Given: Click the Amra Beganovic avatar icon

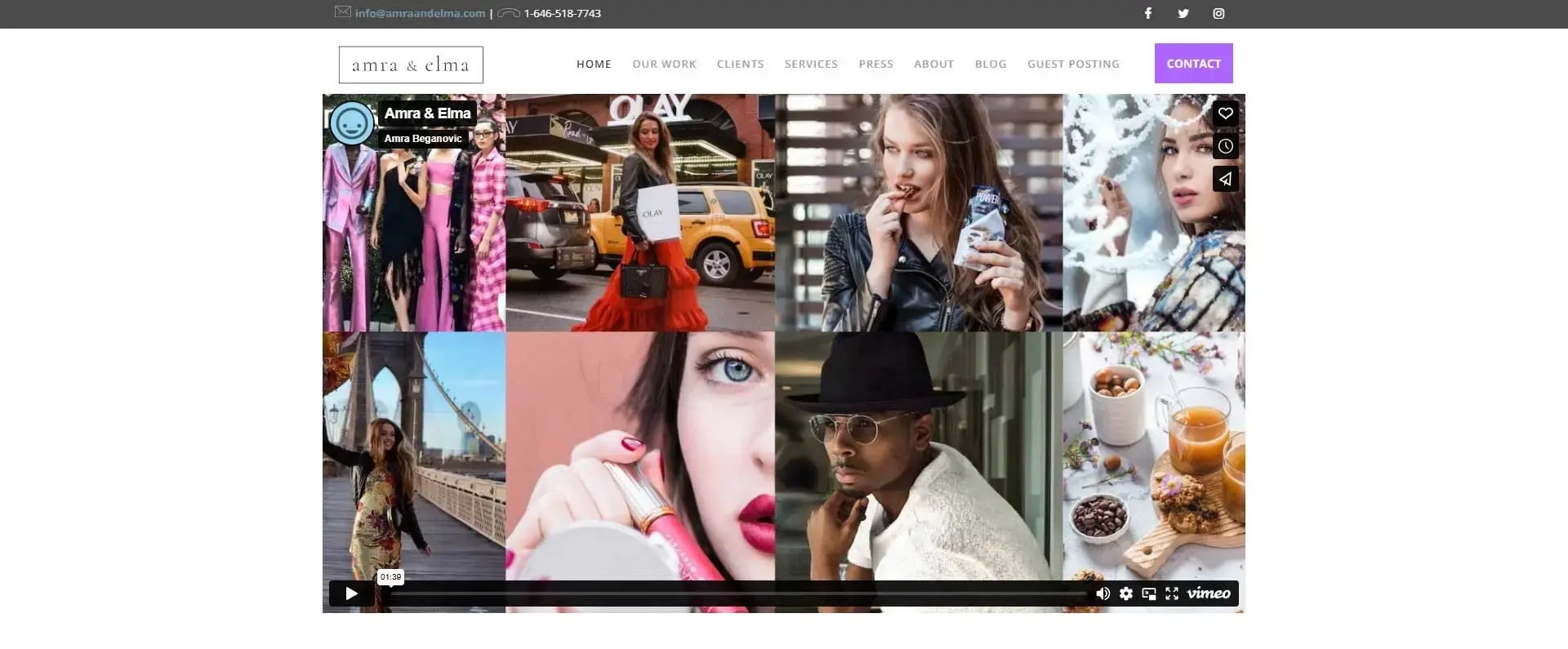Looking at the screenshot, I should click(352, 123).
